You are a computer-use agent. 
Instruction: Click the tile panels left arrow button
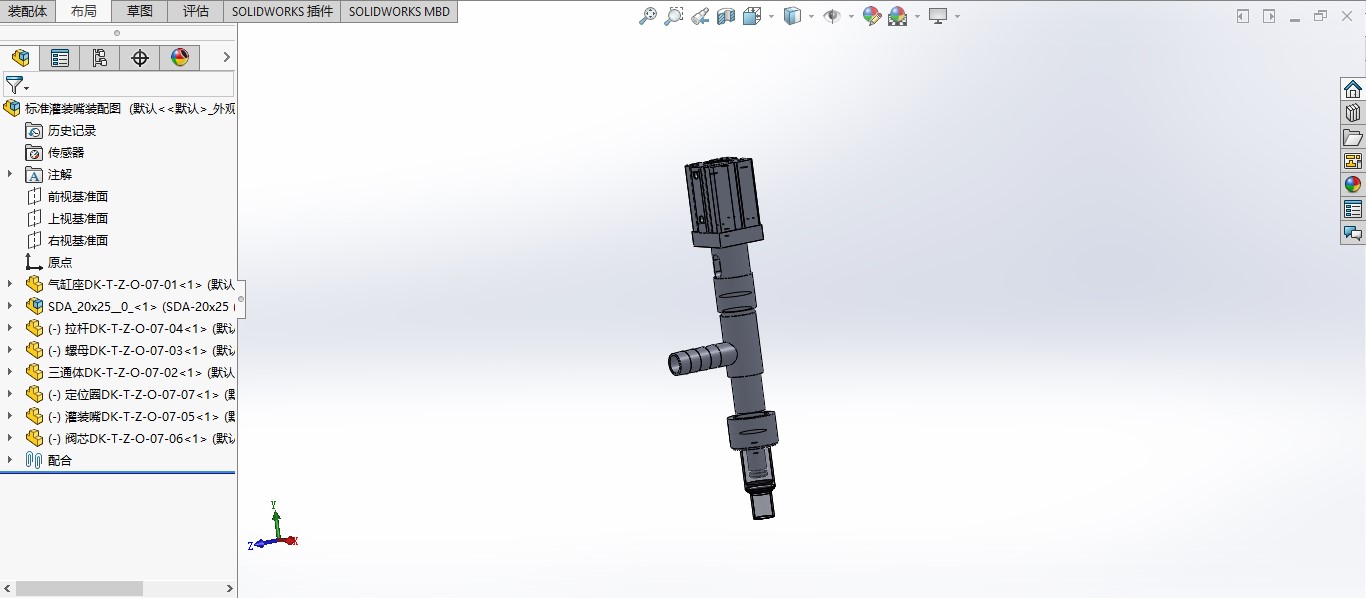(x=1243, y=16)
